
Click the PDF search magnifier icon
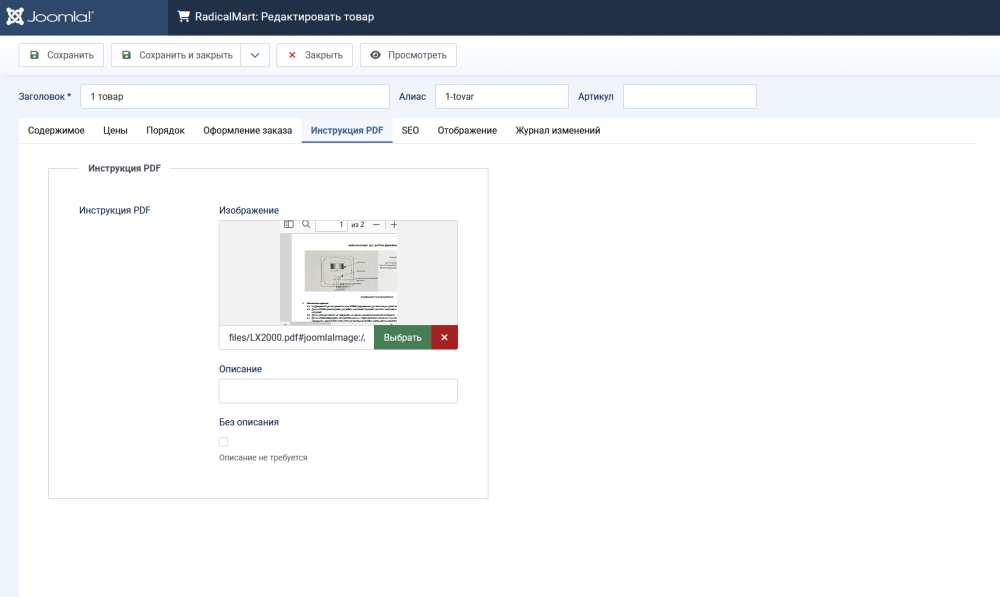click(x=306, y=225)
